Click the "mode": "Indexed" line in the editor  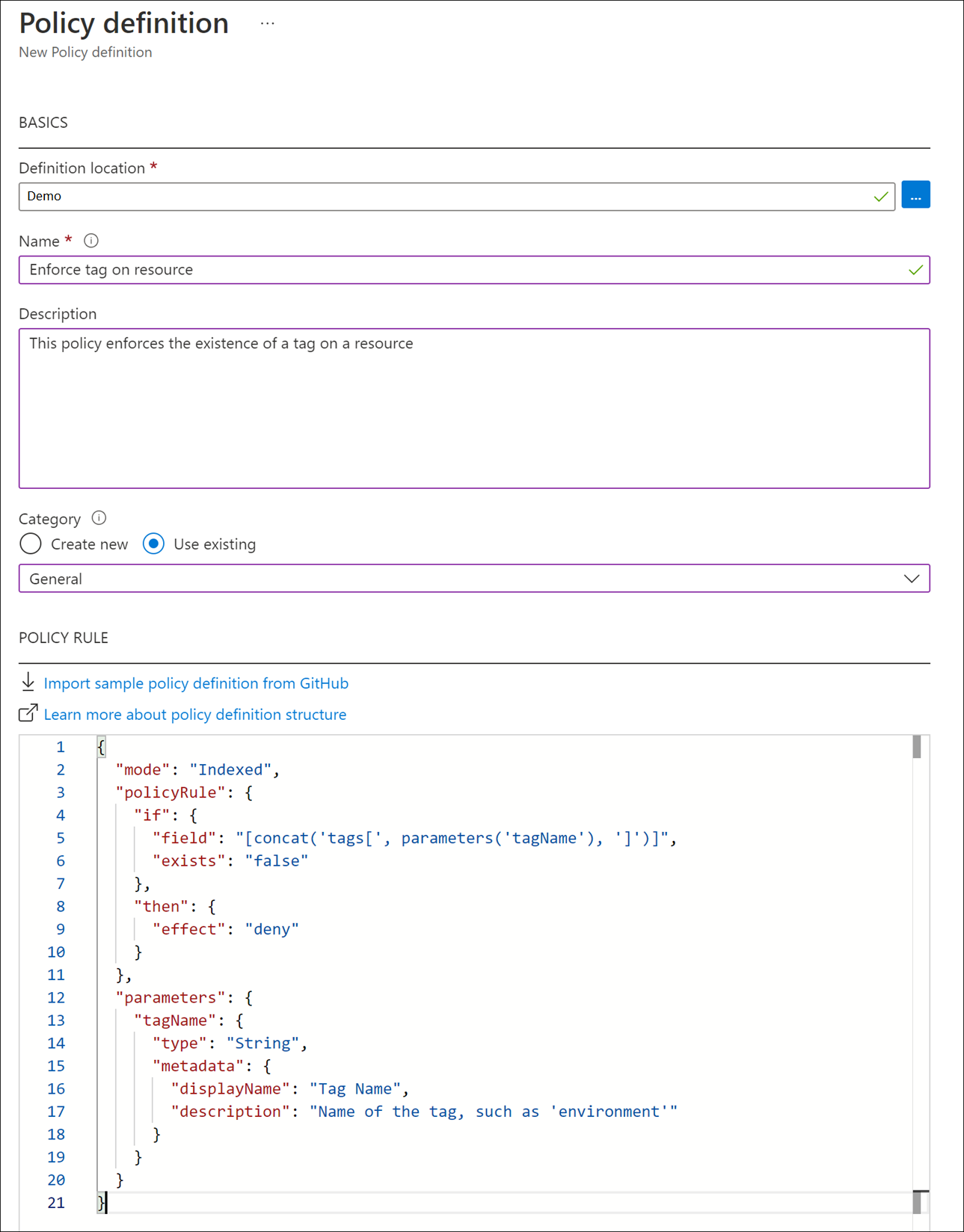pyautogui.click(x=197, y=770)
